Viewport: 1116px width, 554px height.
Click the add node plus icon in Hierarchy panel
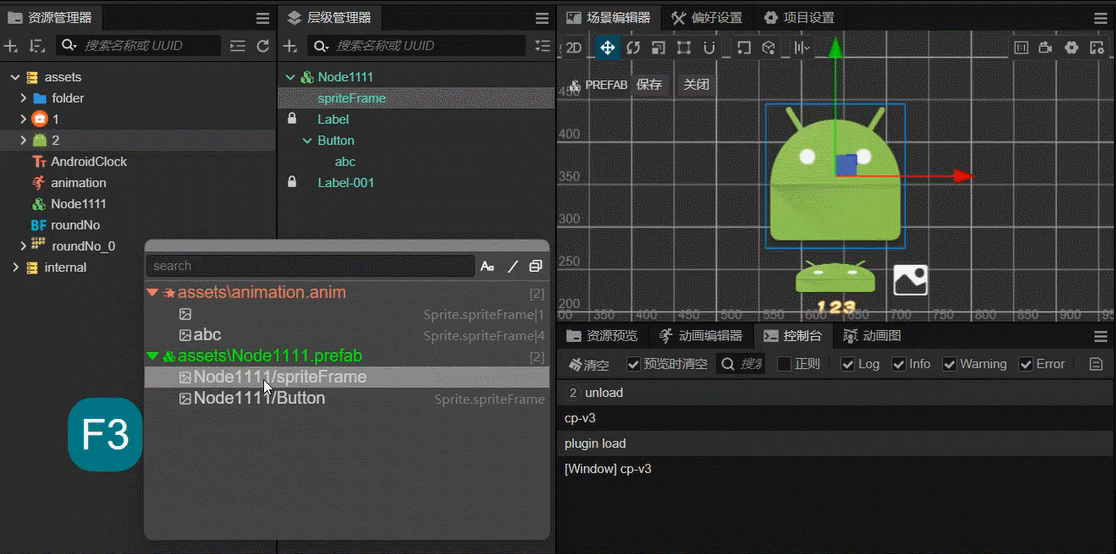[x=290, y=46]
